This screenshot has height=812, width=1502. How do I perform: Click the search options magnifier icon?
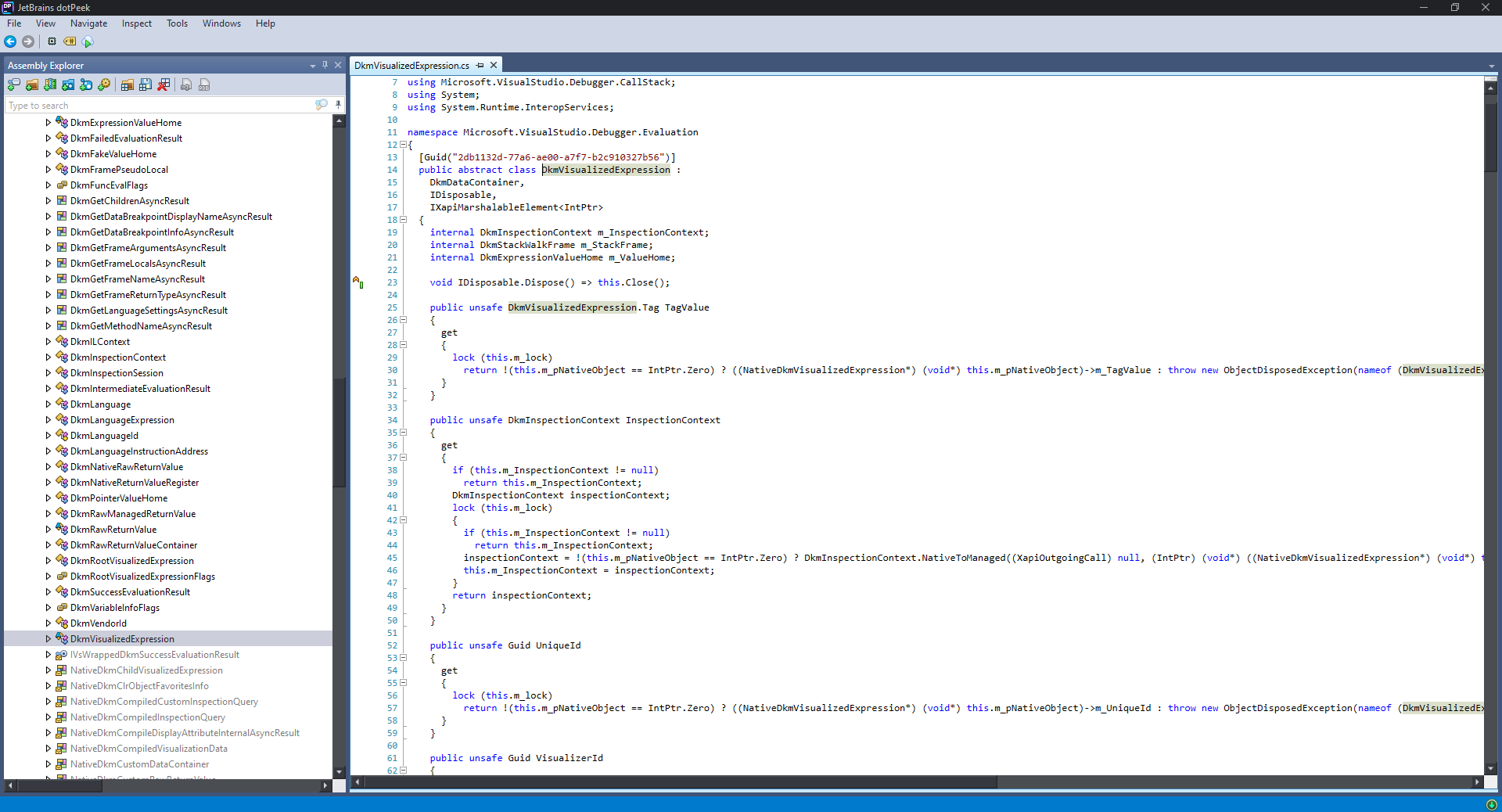click(321, 105)
